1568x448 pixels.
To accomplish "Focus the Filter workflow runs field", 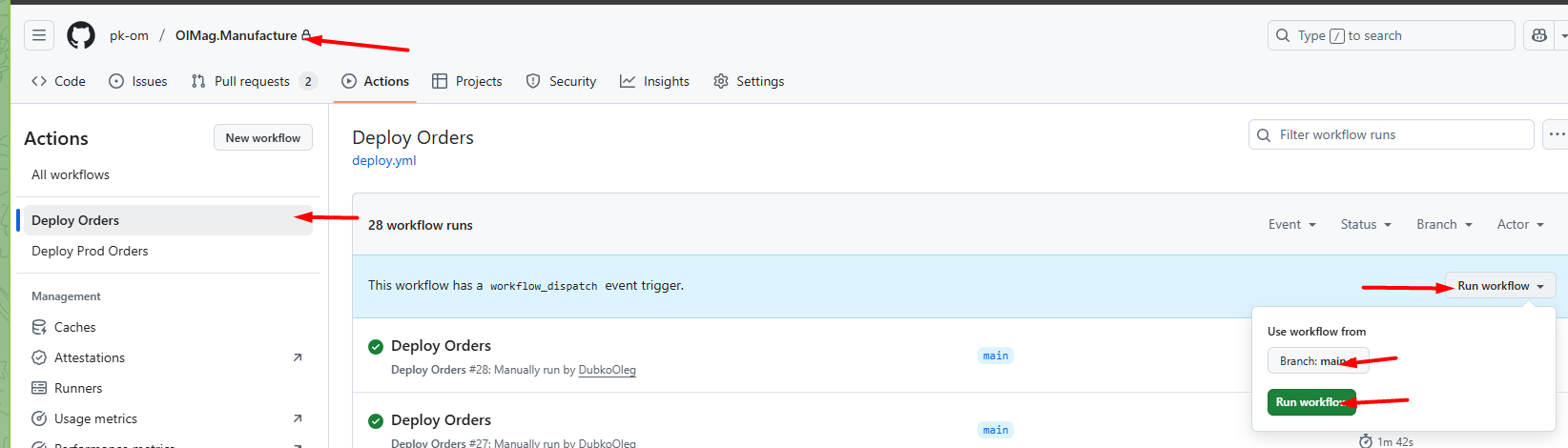I will 1391,135.
